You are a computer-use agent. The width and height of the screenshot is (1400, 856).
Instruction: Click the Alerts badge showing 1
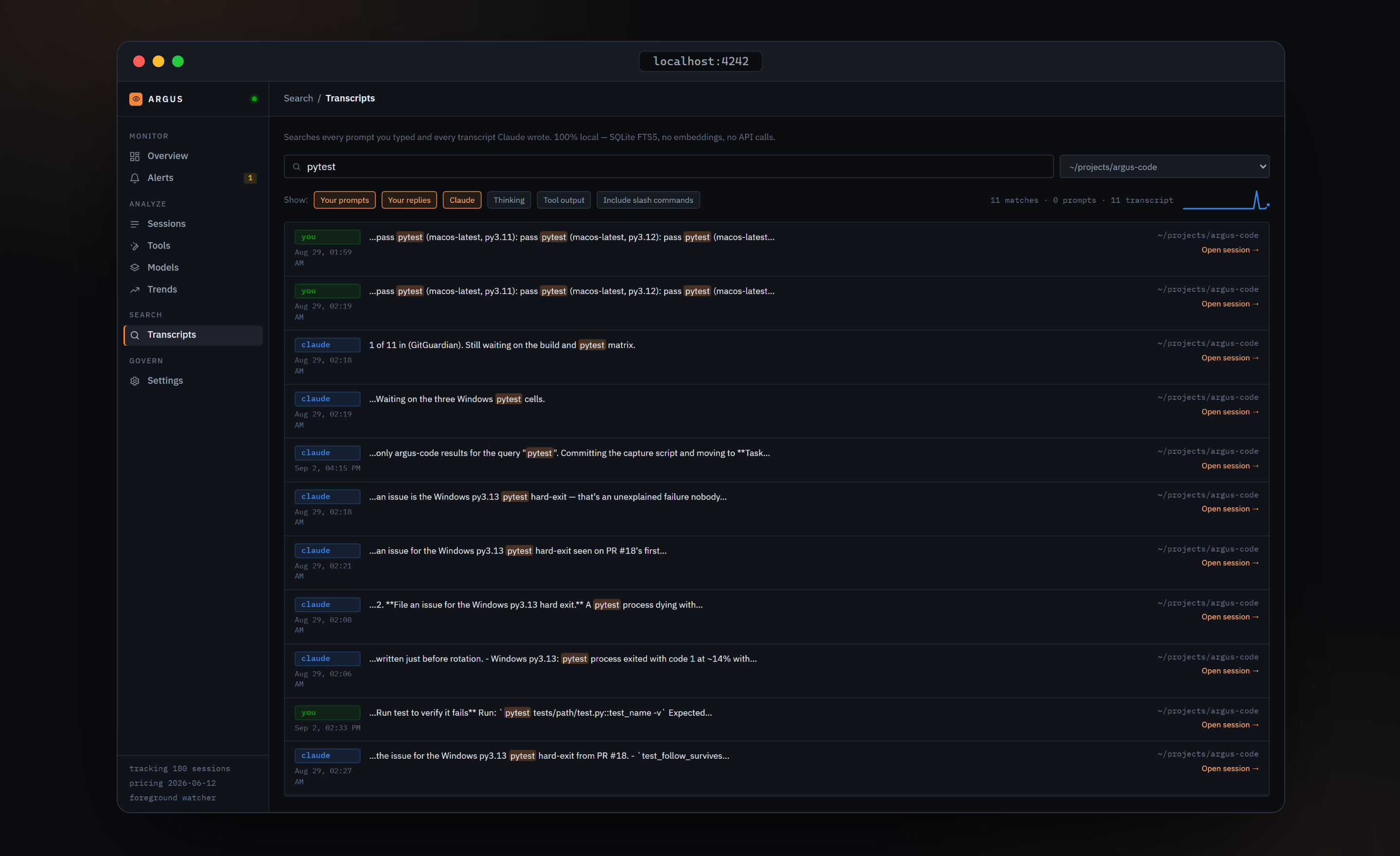[x=250, y=178]
